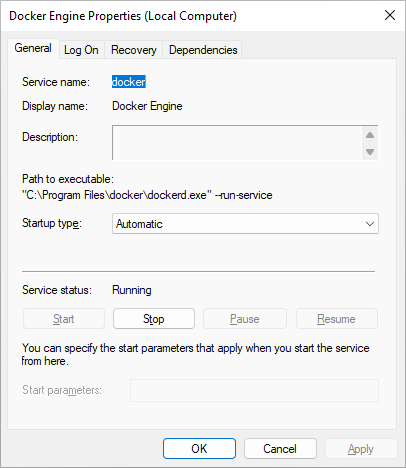Close the Docker Engine Properties dialog
Screen dimensions: 406x468
click(390, 15)
